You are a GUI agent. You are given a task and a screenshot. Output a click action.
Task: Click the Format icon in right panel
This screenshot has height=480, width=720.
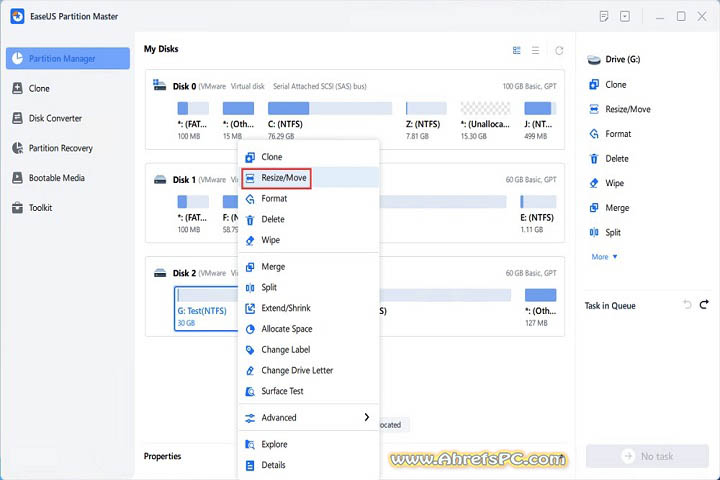coord(594,134)
